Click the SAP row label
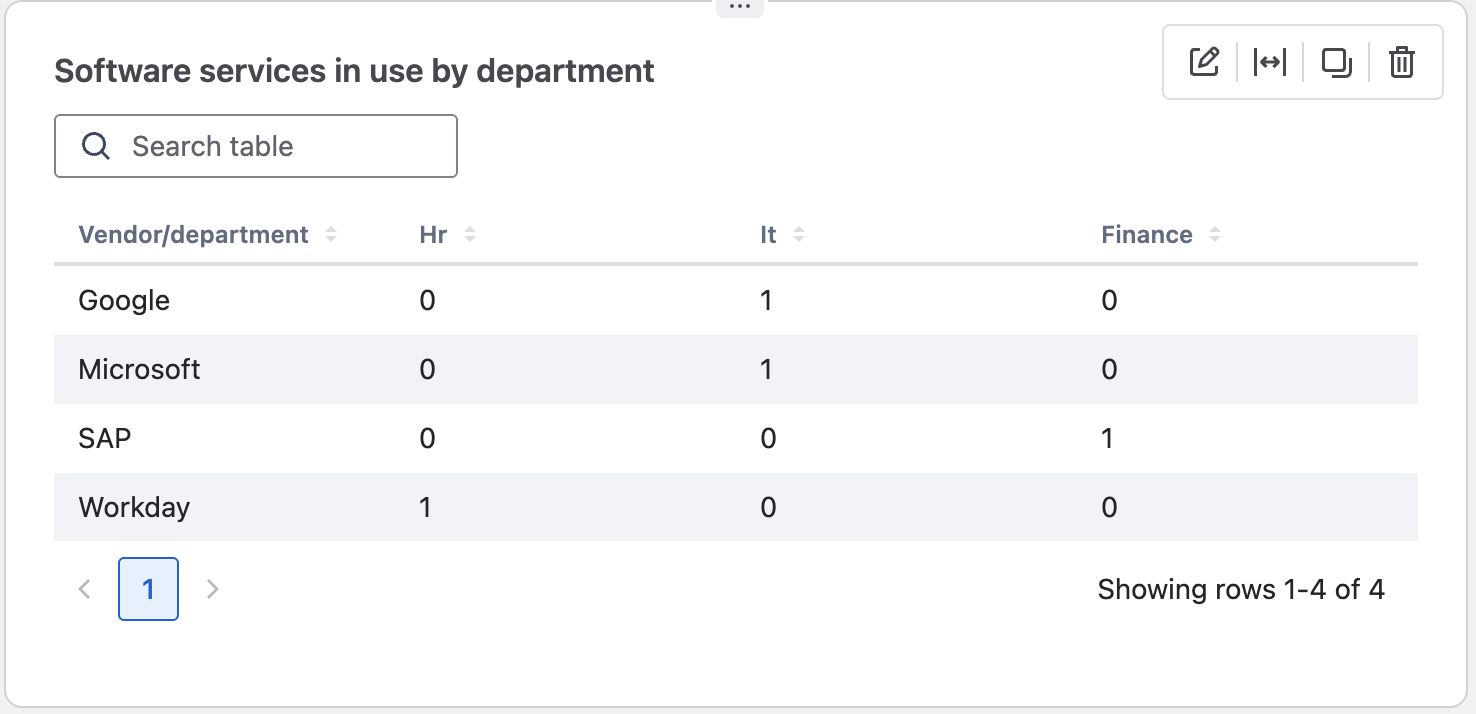 coord(105,438)
